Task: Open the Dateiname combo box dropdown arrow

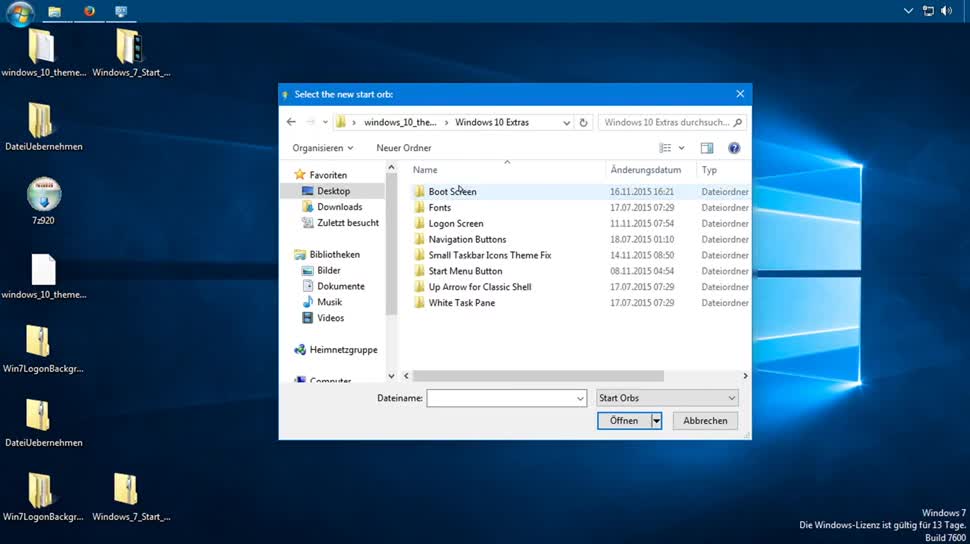Action: [580, 398]
